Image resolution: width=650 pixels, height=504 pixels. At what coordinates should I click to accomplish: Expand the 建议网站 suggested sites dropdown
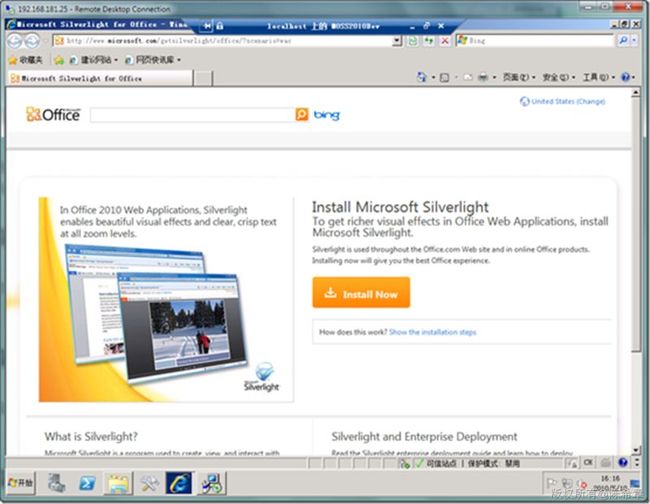(x=116, y=60)
